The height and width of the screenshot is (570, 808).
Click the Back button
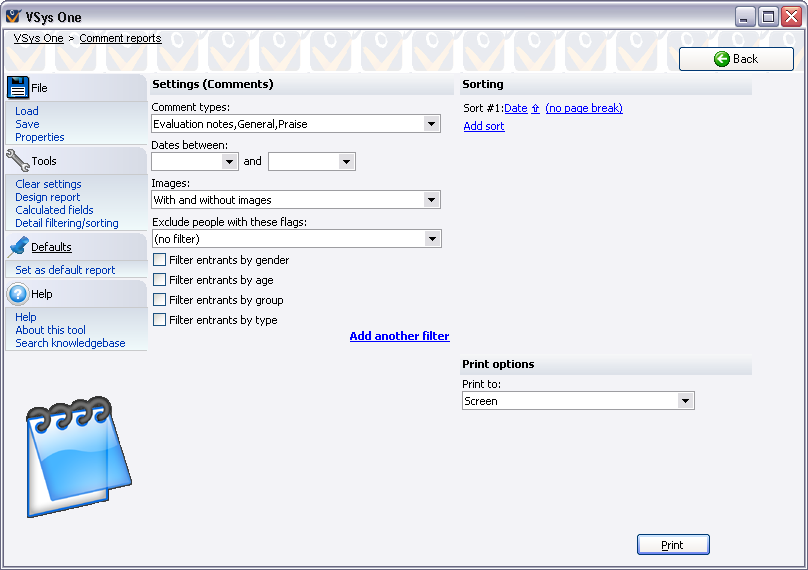click(736, 59)
